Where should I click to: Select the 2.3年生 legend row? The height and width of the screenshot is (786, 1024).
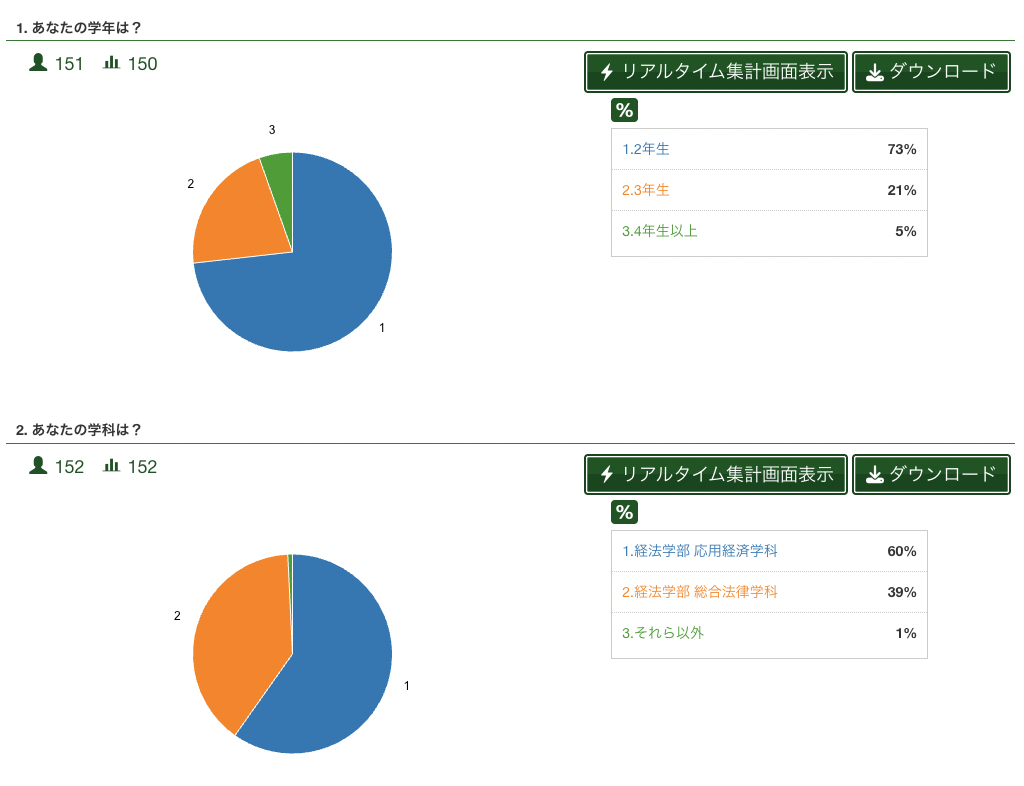(769, 190)
